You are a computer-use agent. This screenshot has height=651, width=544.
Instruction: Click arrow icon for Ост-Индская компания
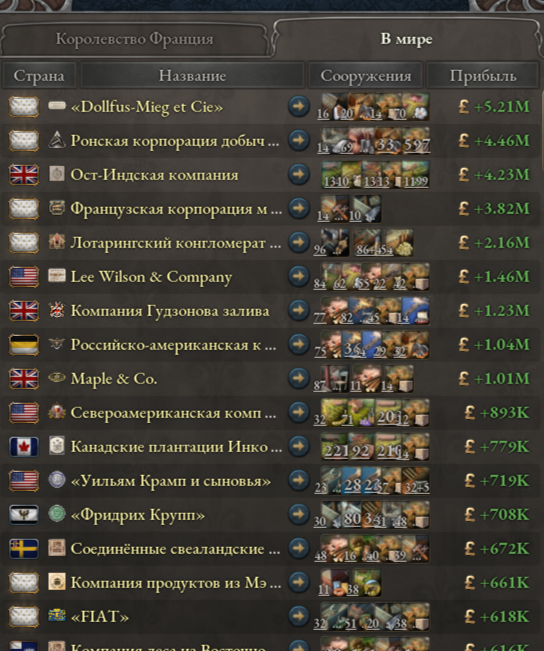coord(299,174)
